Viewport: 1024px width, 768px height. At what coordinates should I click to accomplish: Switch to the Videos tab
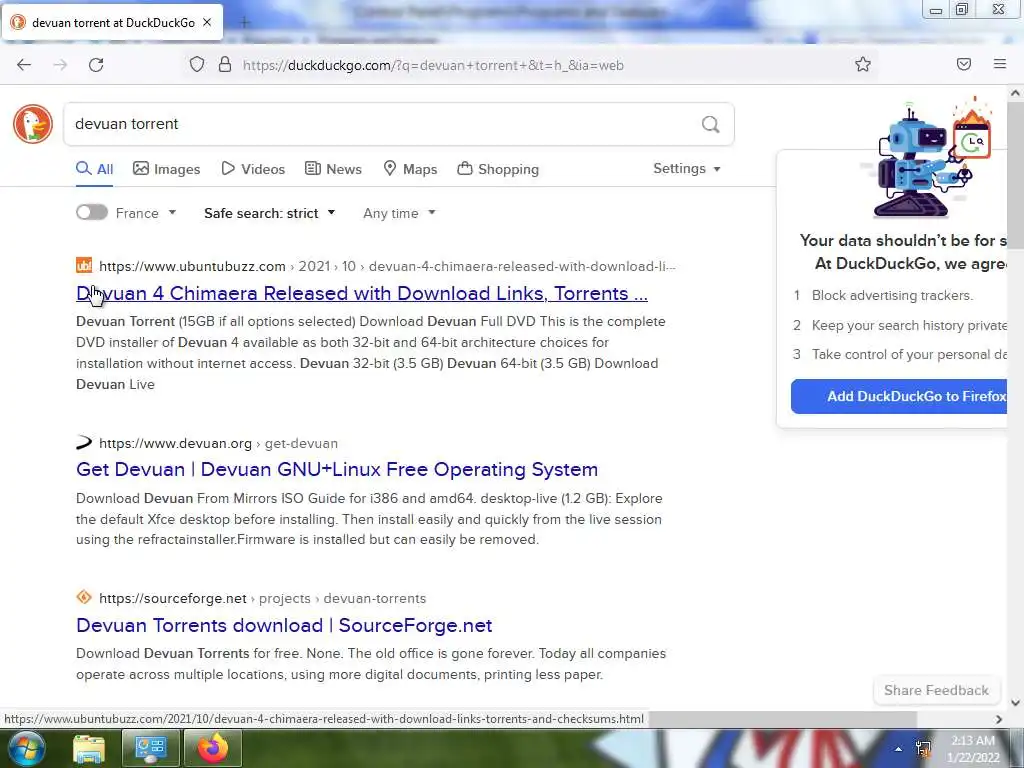pos(253,169)
